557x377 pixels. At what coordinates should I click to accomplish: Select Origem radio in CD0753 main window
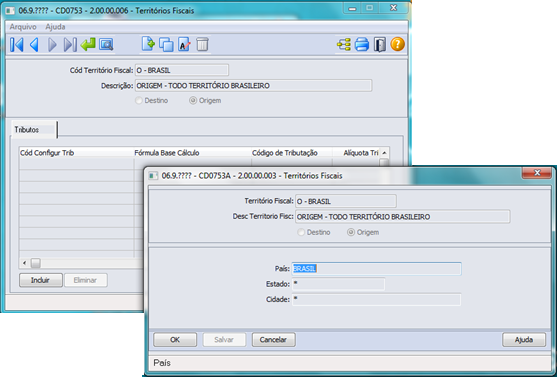[x=193, y=101]
